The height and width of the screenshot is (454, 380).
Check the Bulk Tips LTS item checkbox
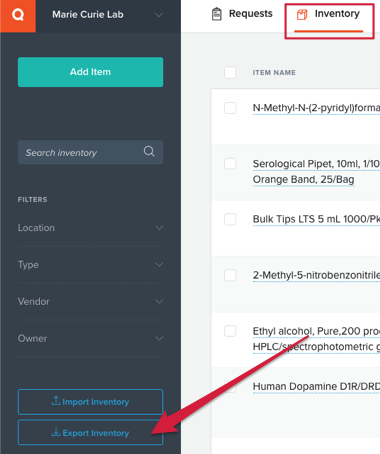point(230,219)
